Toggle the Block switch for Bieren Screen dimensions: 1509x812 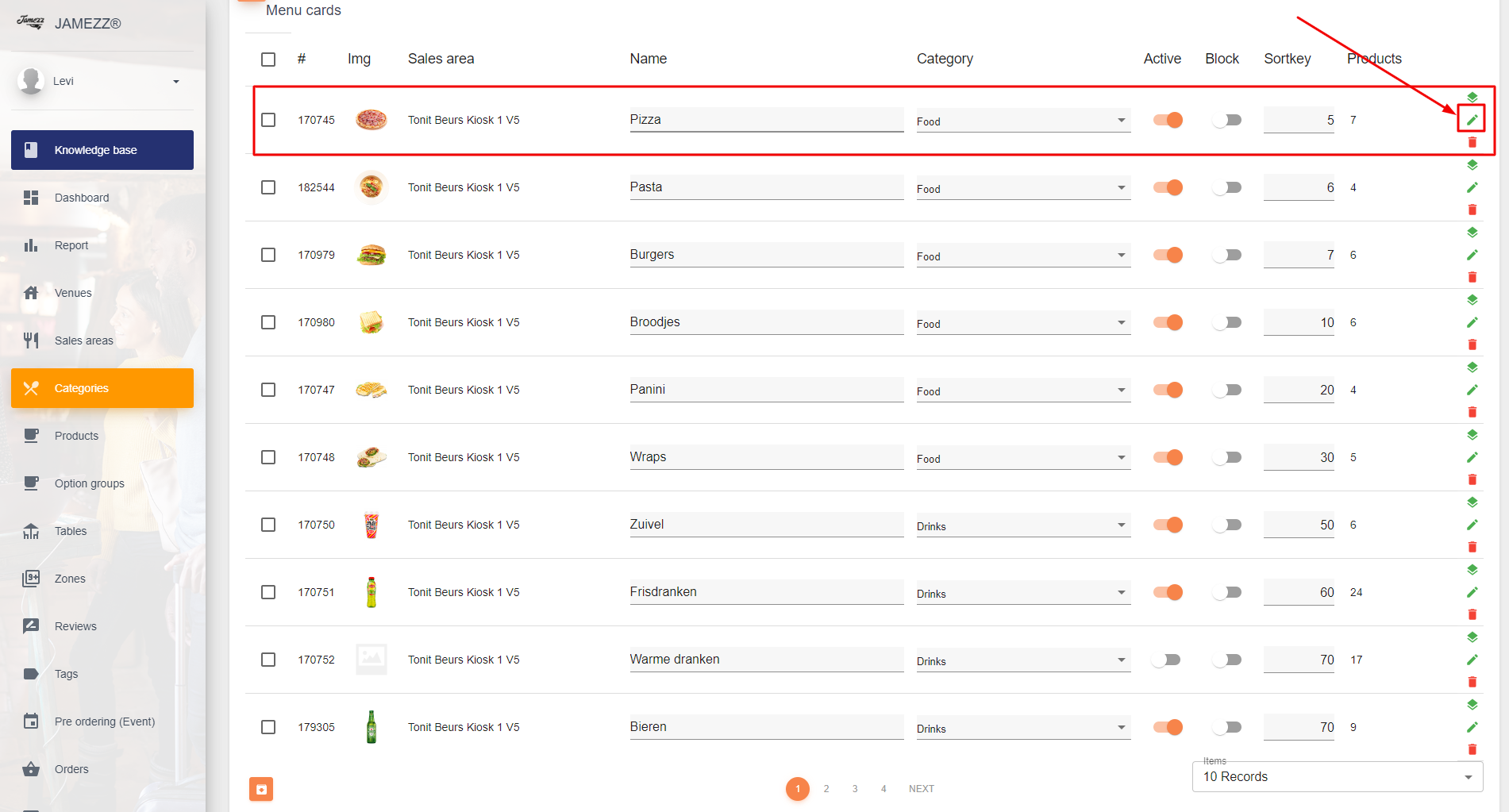click(1226, 727)
